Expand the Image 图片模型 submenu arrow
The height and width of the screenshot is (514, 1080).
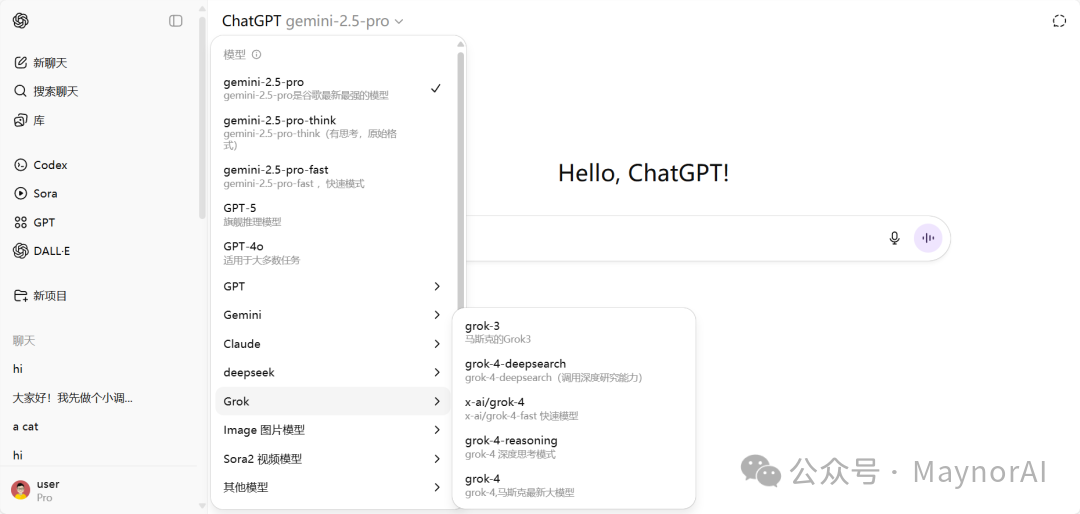click(x=437, y=430)
